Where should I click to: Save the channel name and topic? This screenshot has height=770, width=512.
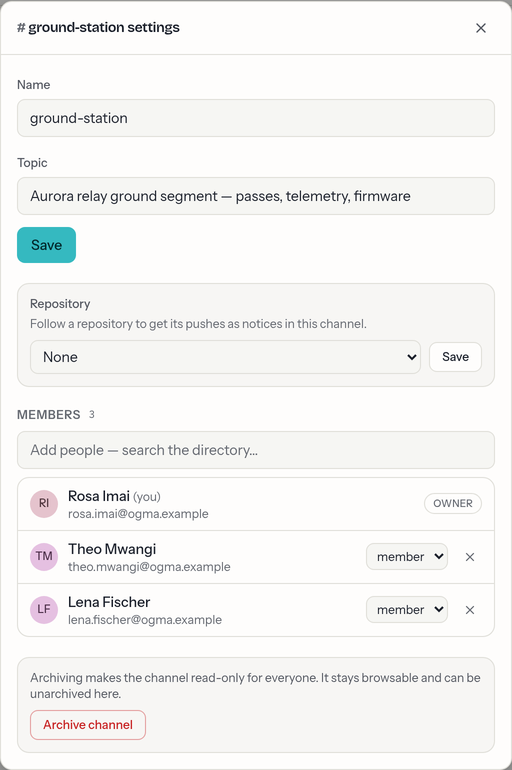[47, 245]
